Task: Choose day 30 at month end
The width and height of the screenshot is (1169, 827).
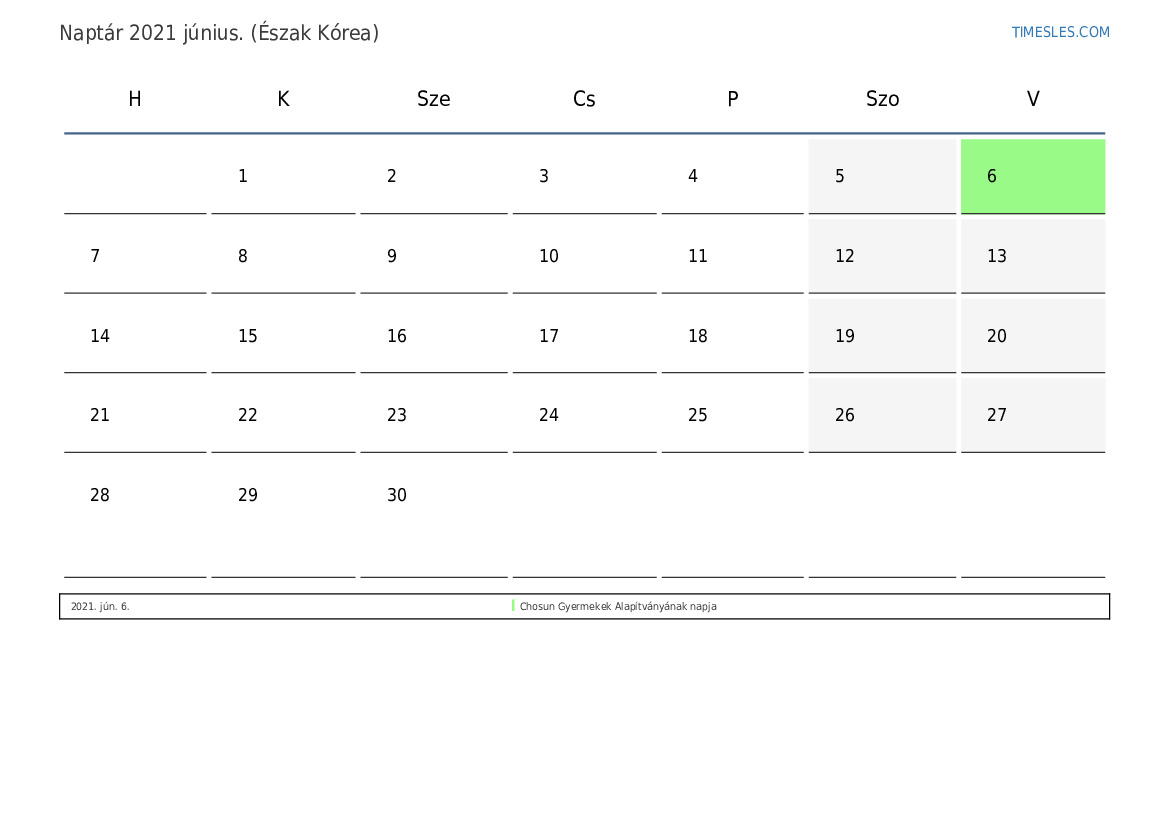Action: (434, 515)
